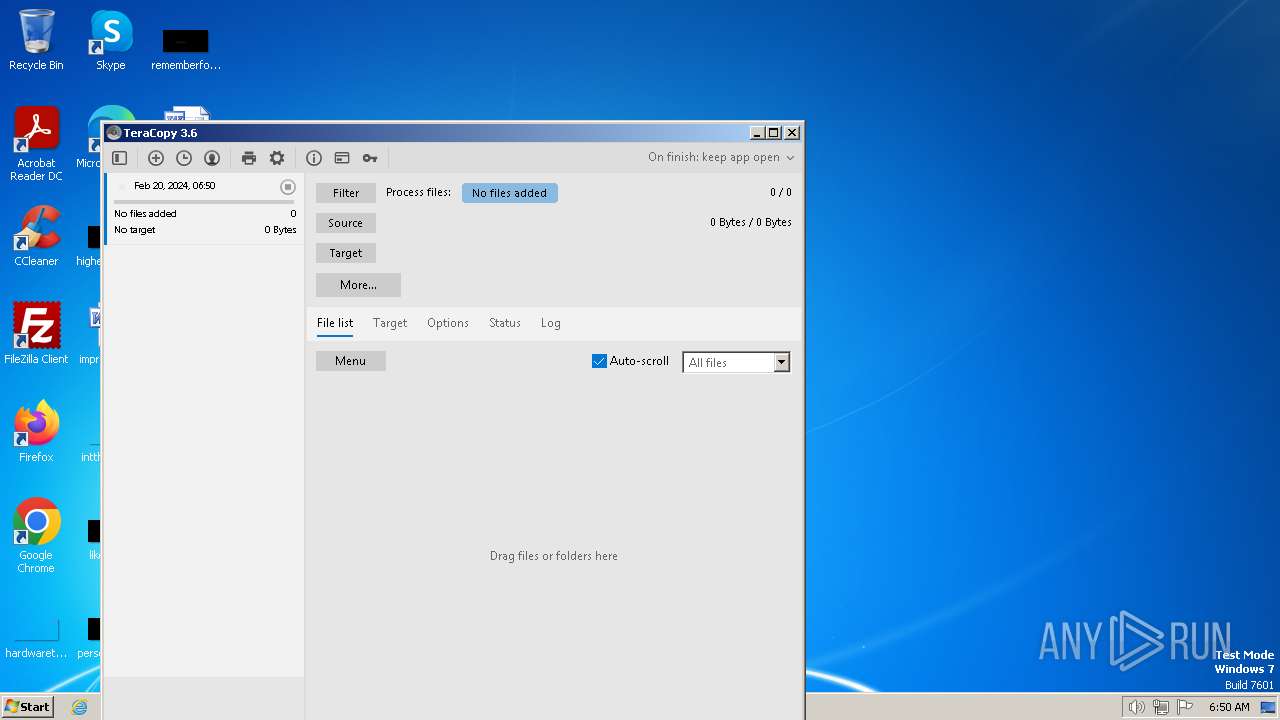Screen dimensions: 1280x720
Task: Click 'No files added' text in task sidebar
Action: [145, 214]
